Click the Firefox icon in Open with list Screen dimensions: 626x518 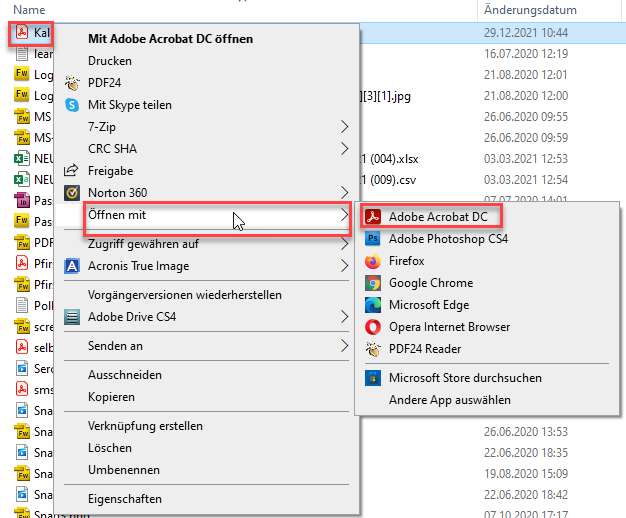point(373,261)
